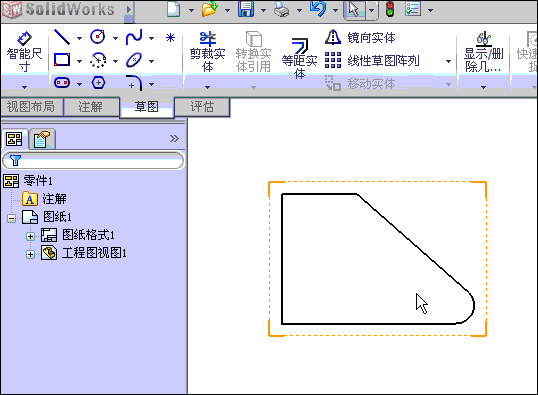This screenshot has height=395, width=538.
Task: Open the Save dropdown arrow
Action: click(x=263, y=10)
